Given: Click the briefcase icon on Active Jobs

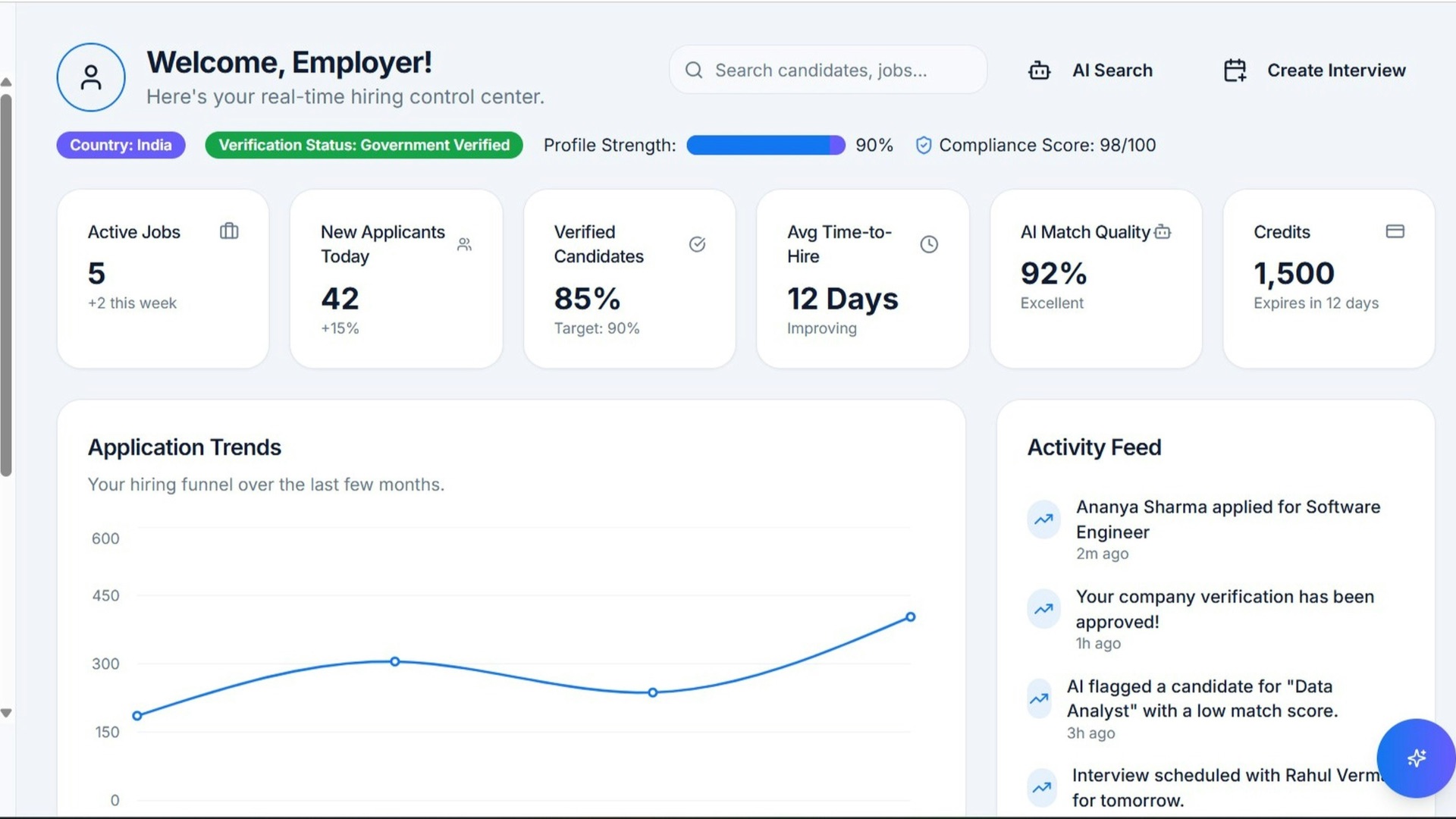Looking at the screenshot, I should pos(229,231).
